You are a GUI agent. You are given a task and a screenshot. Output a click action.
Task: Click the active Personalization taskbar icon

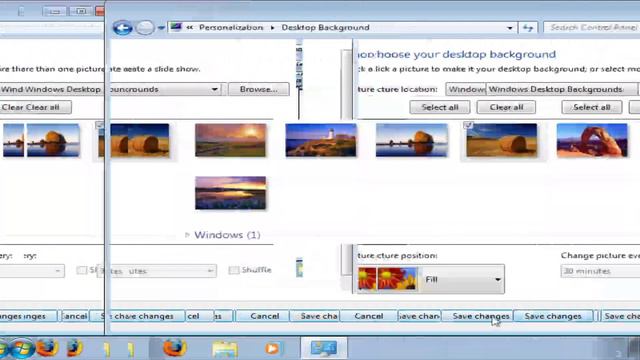pyautogui.click(x=324, y=348)
